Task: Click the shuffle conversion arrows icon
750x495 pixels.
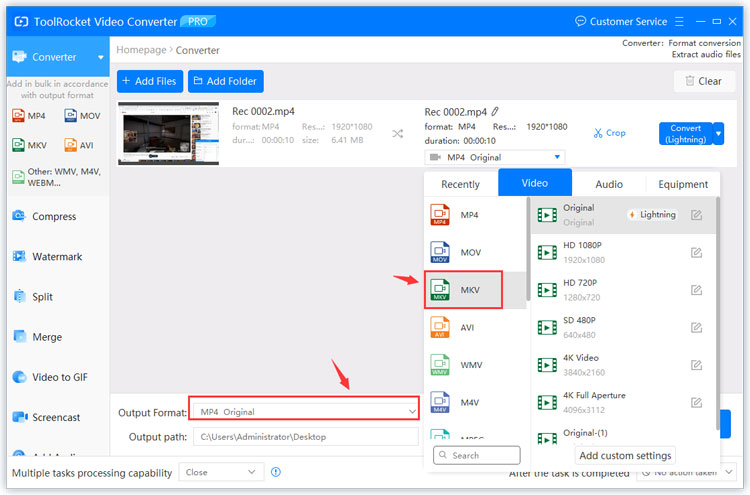Action: coord(397,133)
